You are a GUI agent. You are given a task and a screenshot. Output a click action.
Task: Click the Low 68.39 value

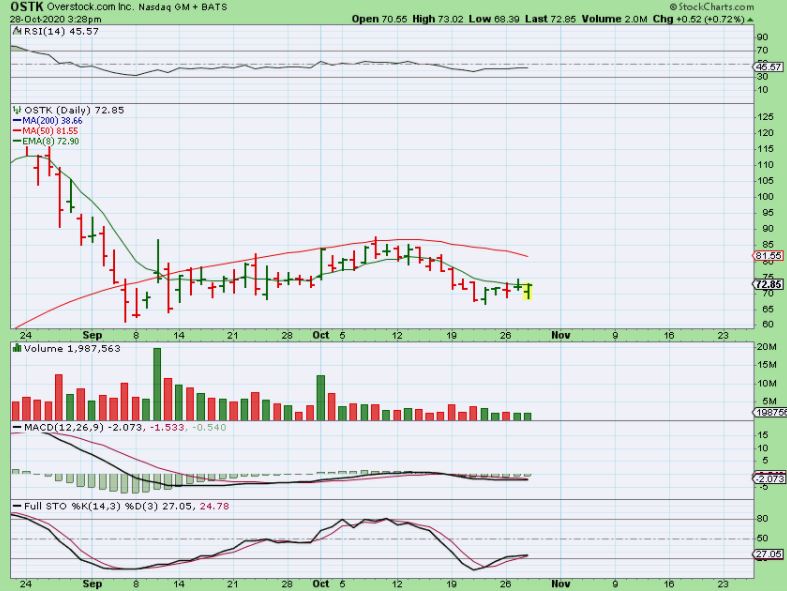(x=494, y=19)
